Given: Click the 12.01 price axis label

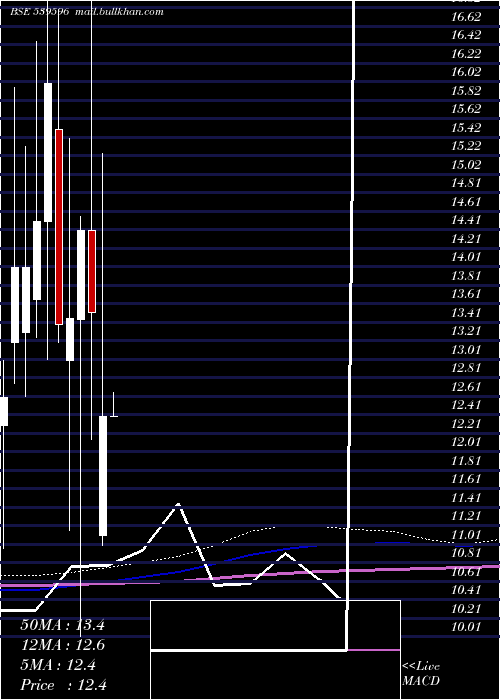Looking at the screenshot, I should [467, 442].
